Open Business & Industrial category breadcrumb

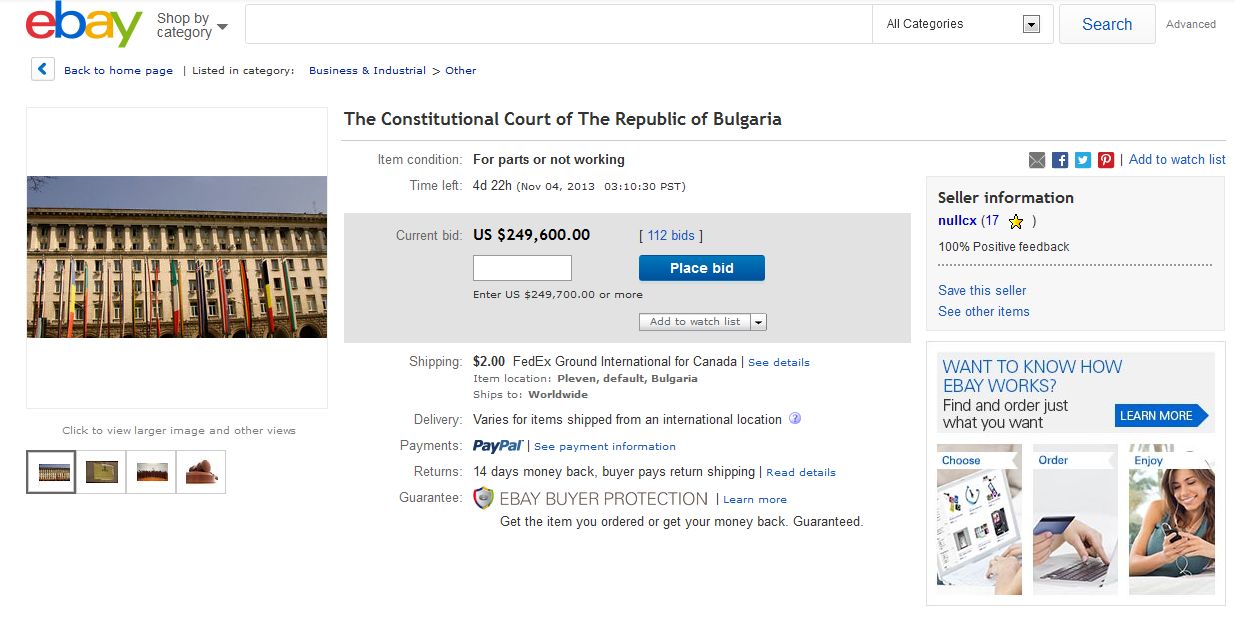(367, 71)
